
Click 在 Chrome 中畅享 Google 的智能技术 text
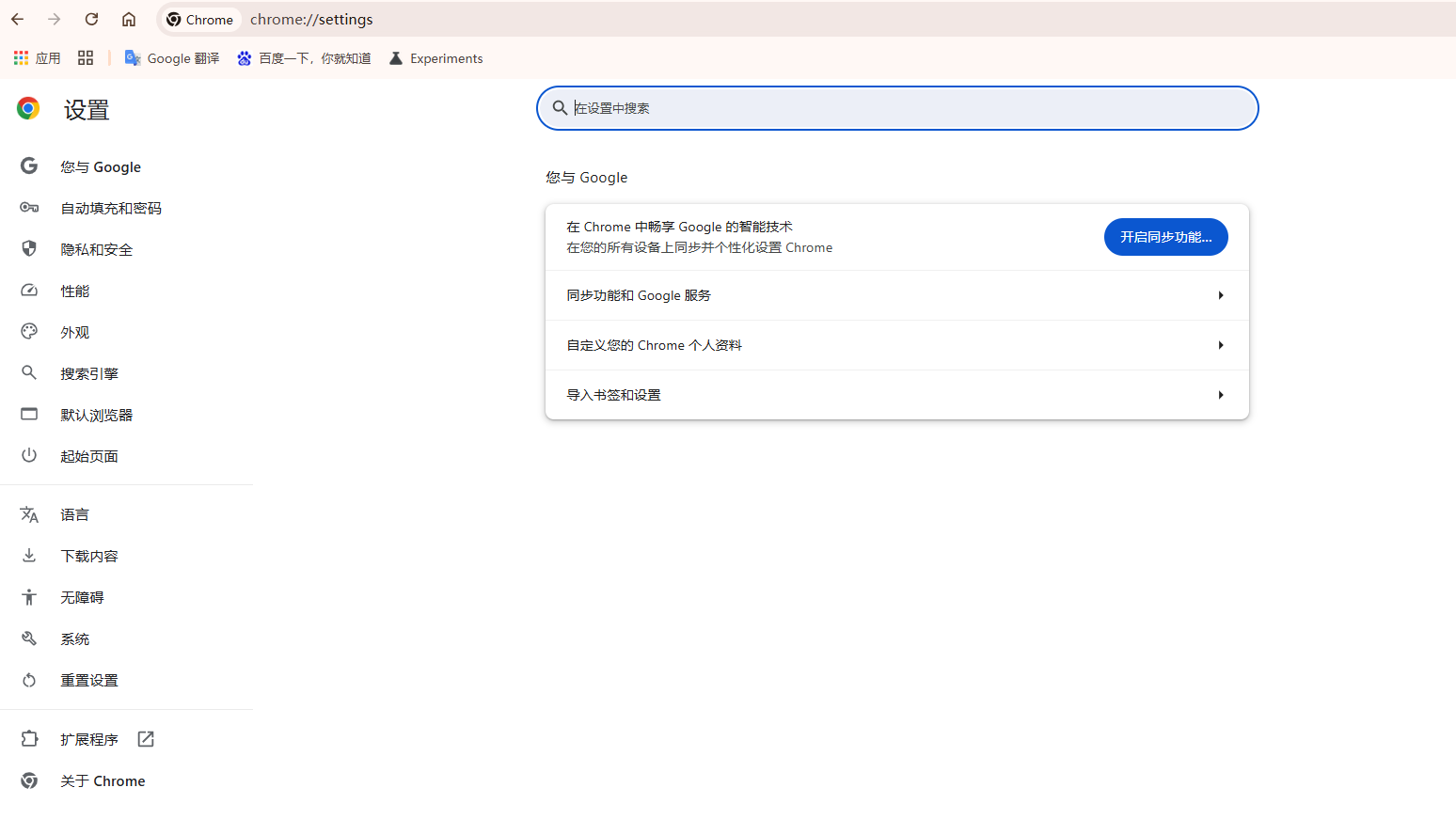[x=679, y=227]
